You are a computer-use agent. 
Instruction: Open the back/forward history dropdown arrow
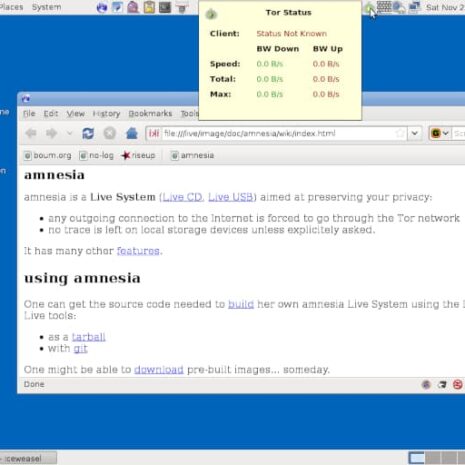click(69, 134)
